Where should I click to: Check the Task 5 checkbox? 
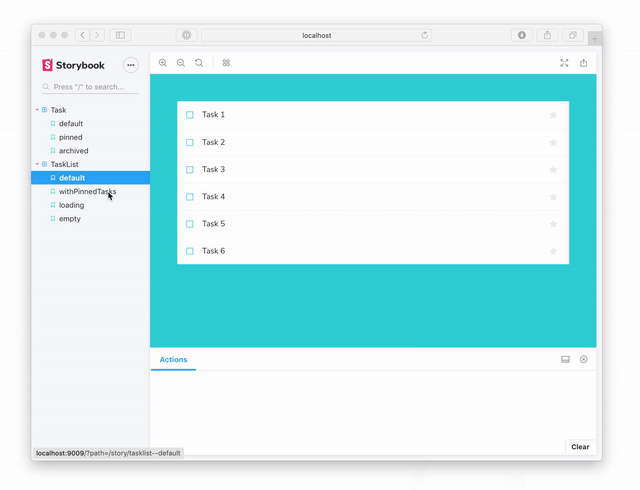190,224
